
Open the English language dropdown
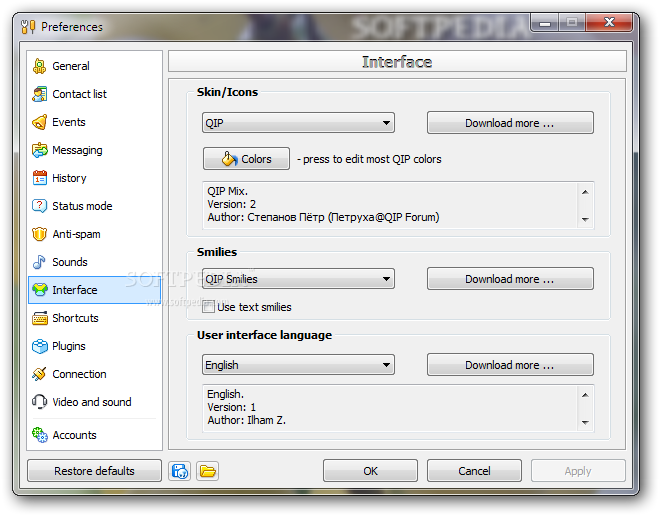(x=298, y=365)
